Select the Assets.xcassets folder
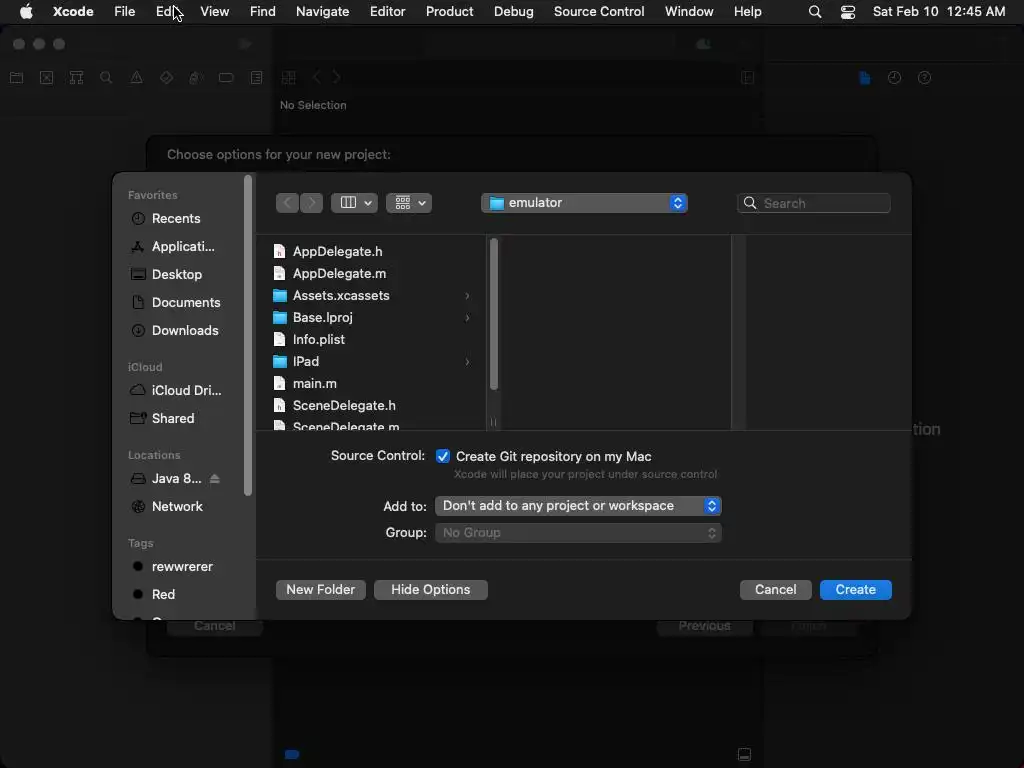The height and width of the screenshot is (768, 1024). (341, 296)
